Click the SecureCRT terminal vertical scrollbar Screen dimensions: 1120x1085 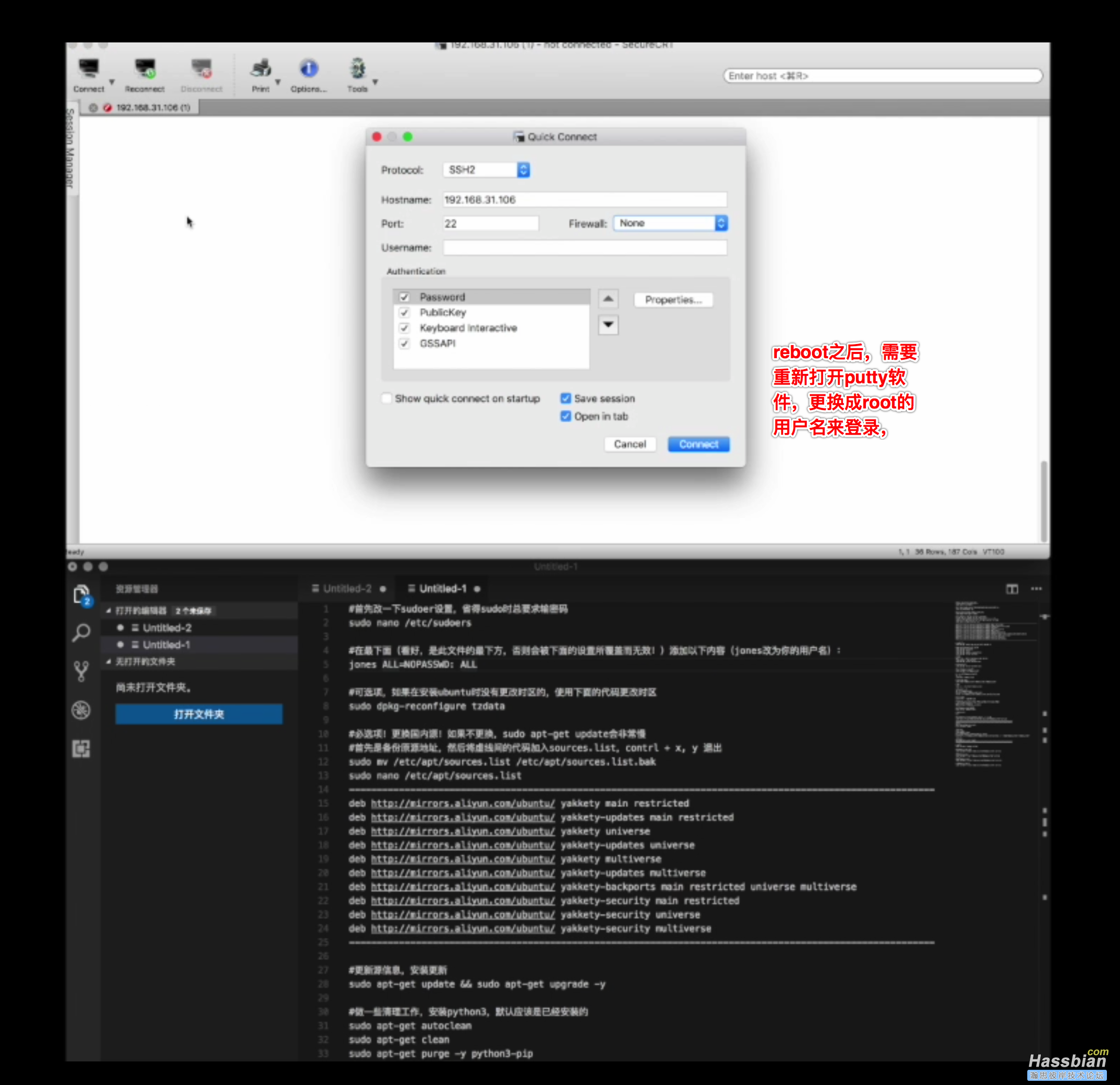click(1044, 501)
